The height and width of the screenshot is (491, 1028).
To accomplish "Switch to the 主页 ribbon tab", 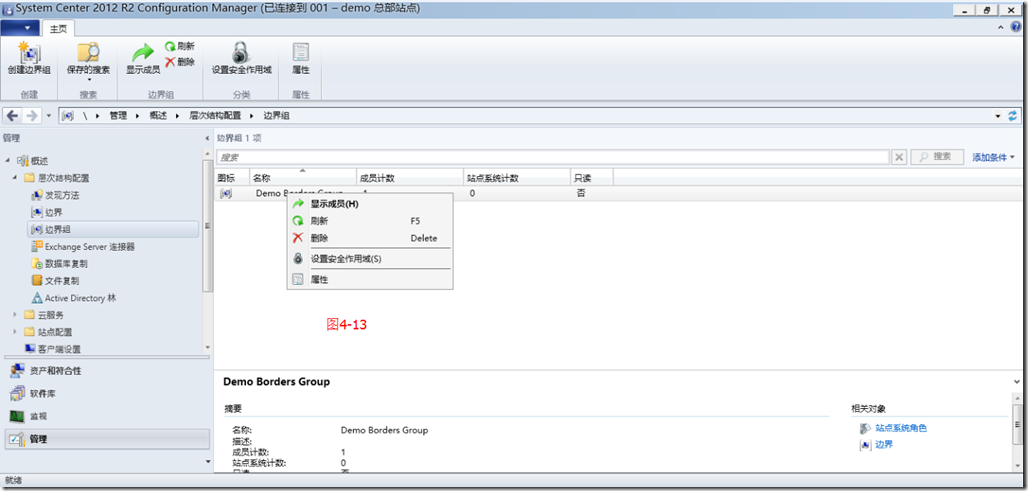I will 59,28.
